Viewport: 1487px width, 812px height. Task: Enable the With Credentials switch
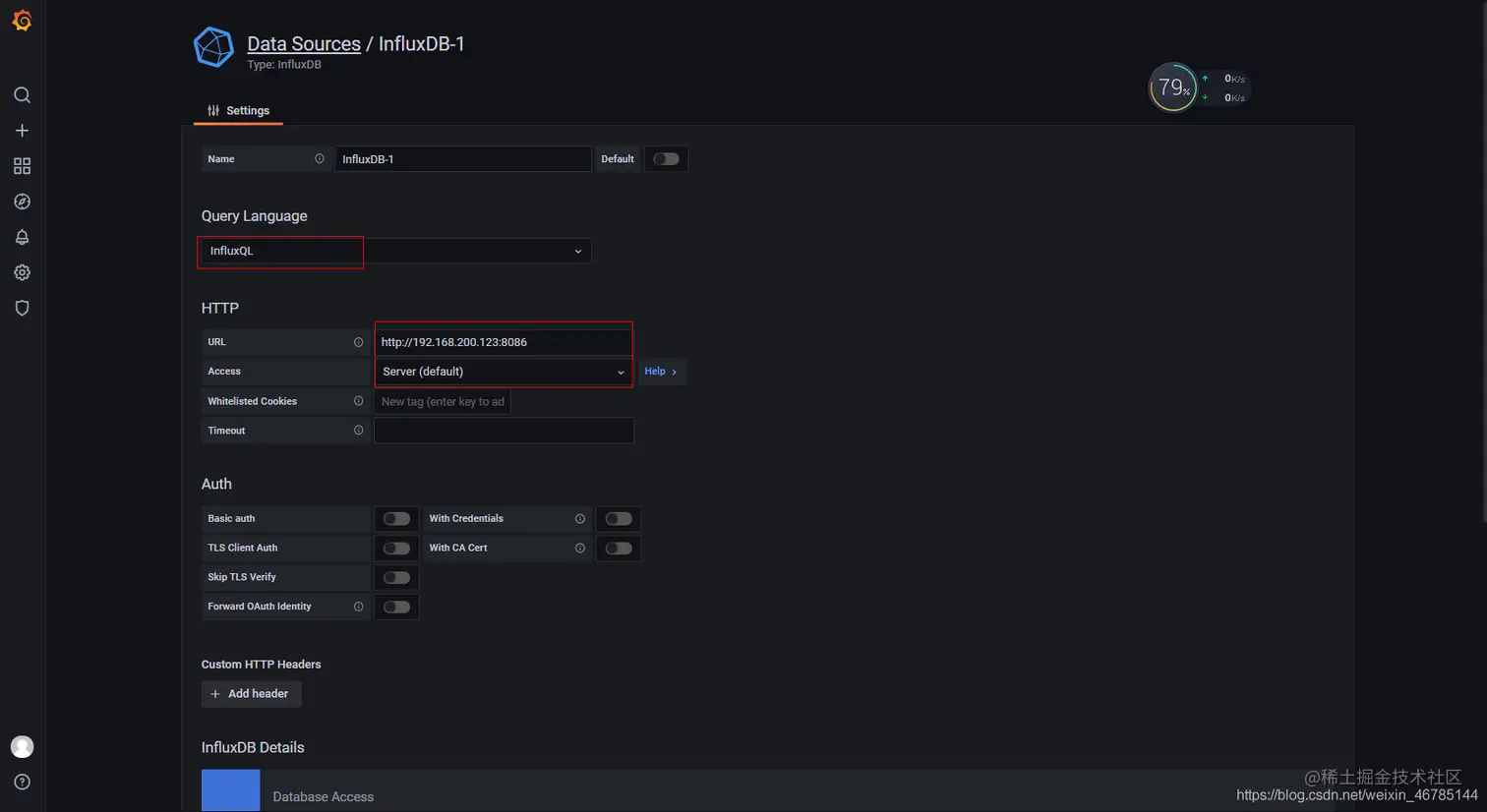tap(619, 519)
